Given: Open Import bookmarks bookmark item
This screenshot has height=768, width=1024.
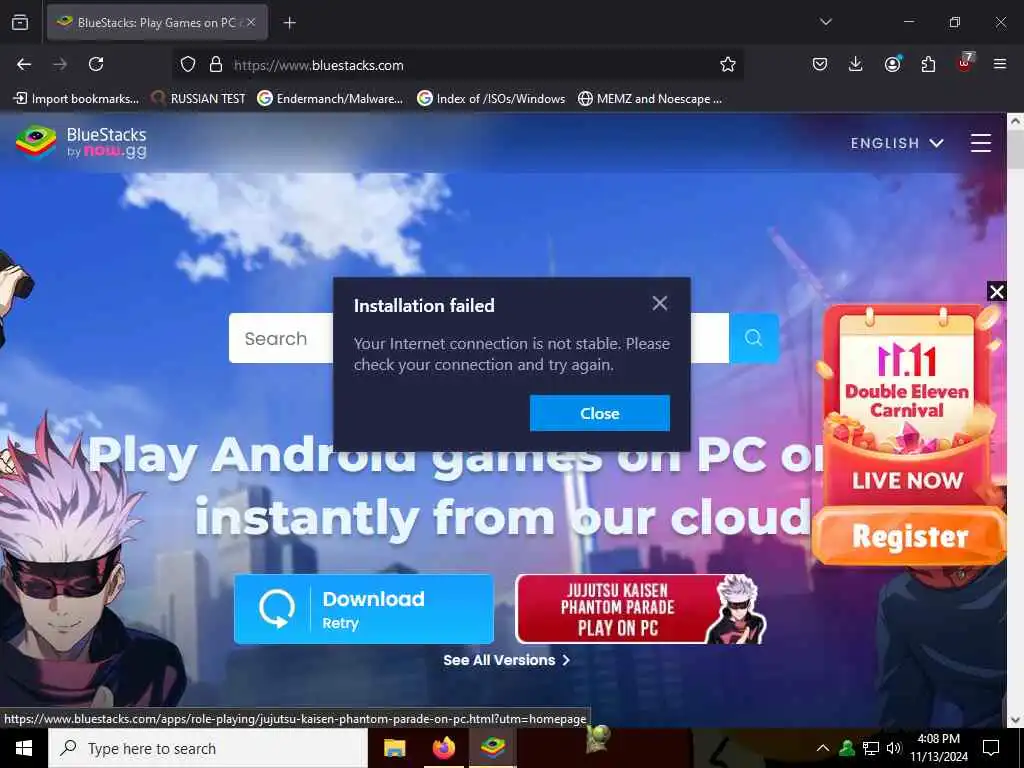Looking at the screenshot, I should pos(76,99).
